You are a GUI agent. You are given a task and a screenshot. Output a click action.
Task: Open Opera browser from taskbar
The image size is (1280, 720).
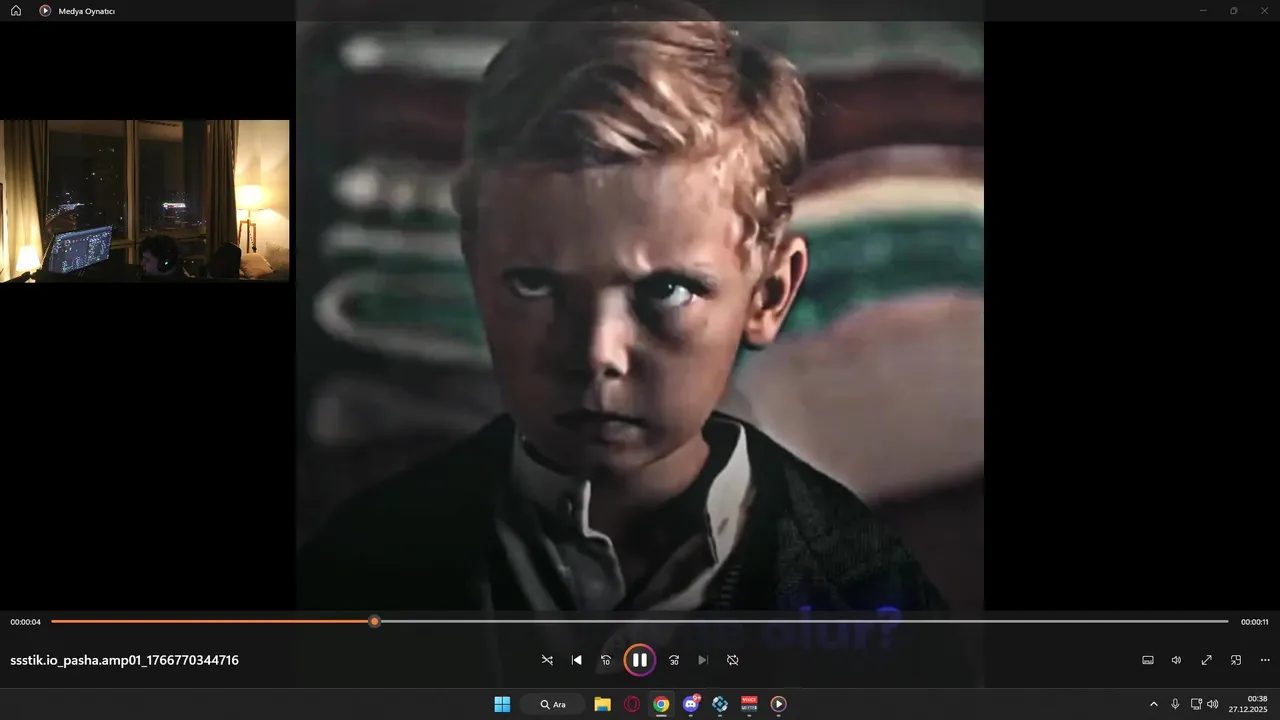(x=632, y=704)
